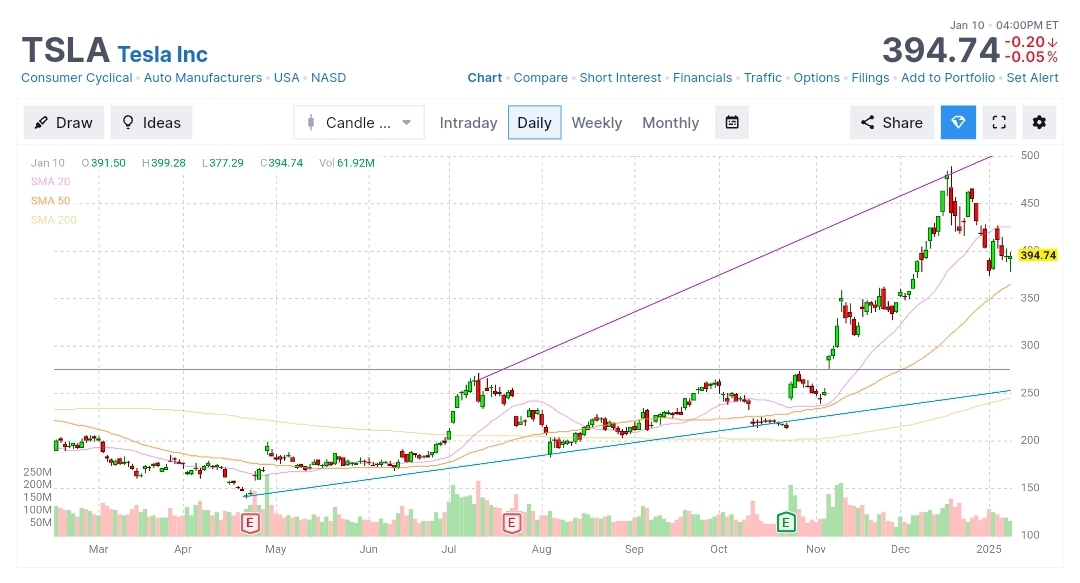Open the Traffic link
Screen dimensions: 1080x583
pos(762,78)
